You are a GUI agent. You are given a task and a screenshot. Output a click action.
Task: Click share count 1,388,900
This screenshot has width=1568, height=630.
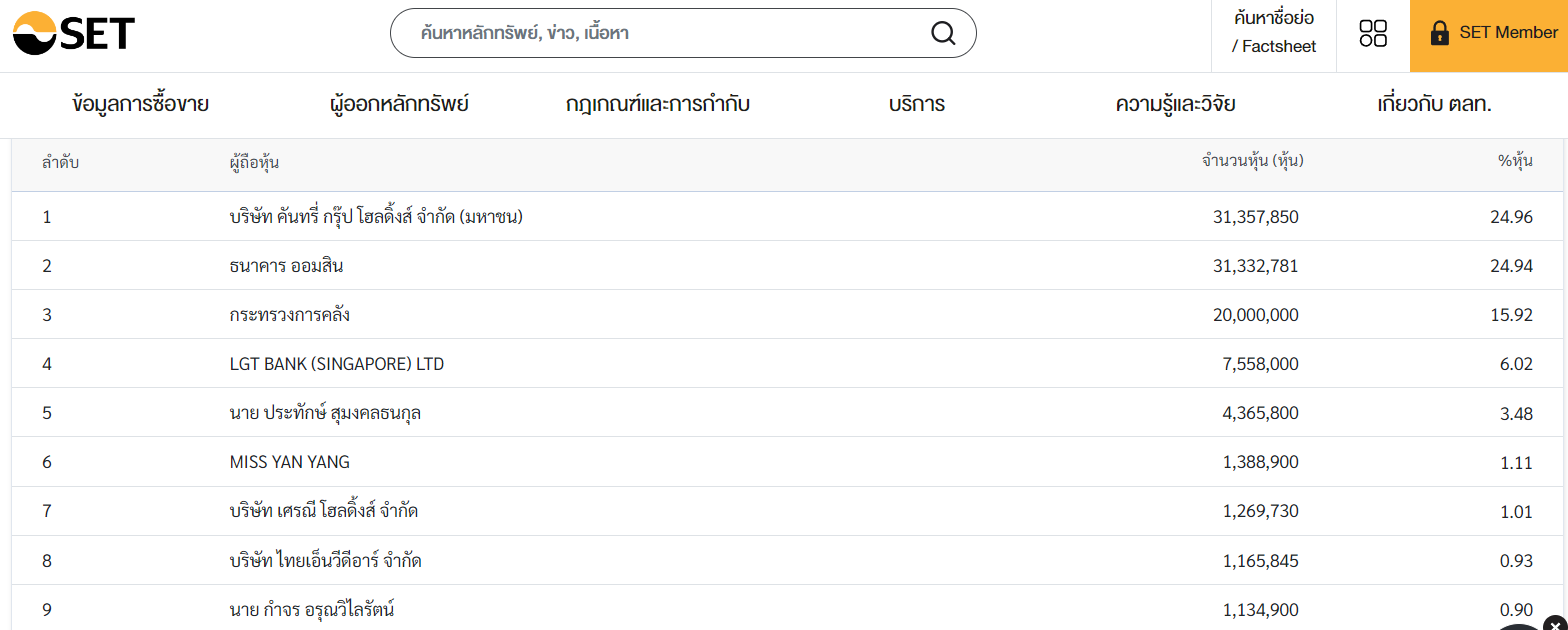click(x=1260, y=463)
